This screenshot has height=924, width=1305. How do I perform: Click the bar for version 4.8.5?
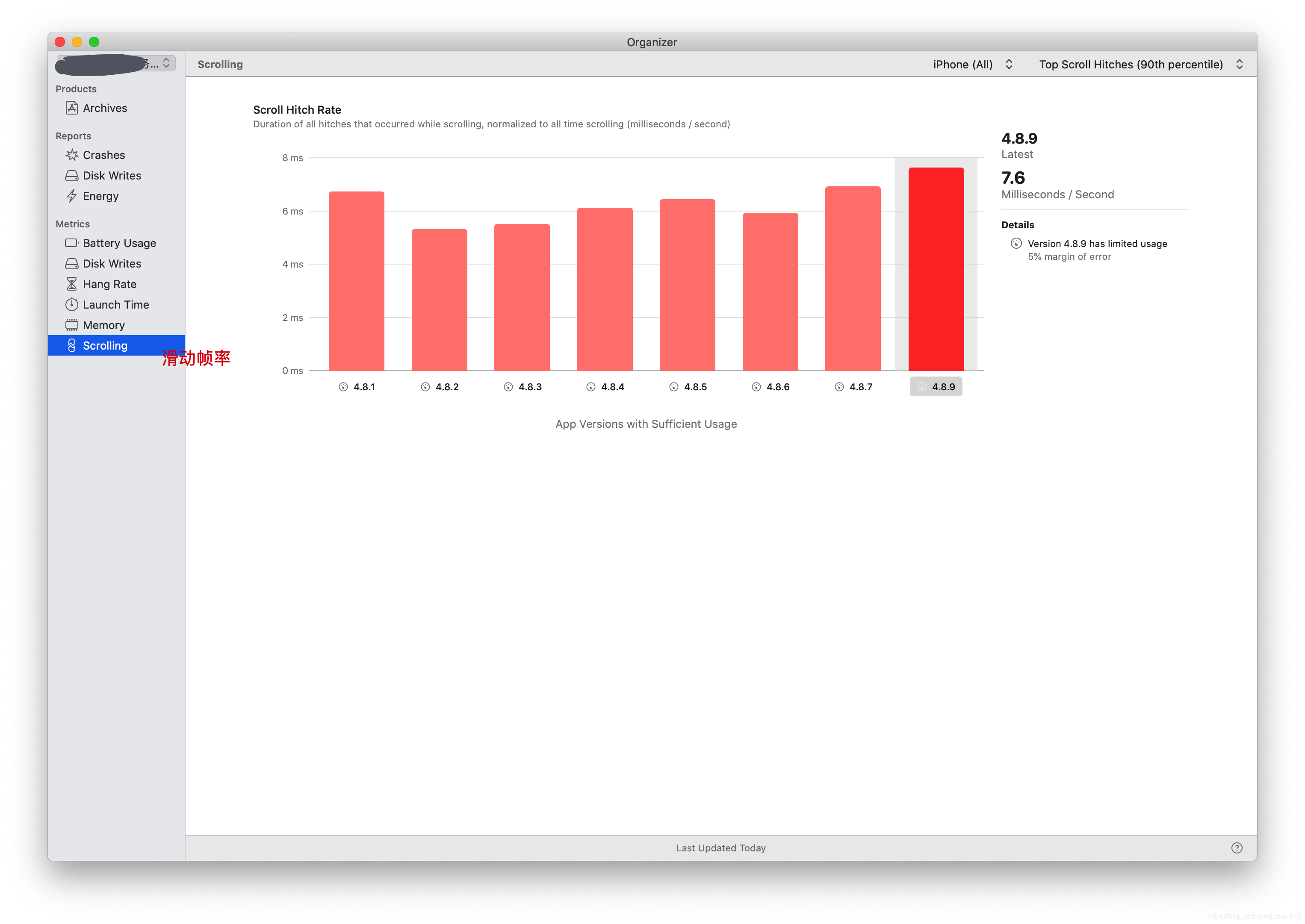(687, 285)
